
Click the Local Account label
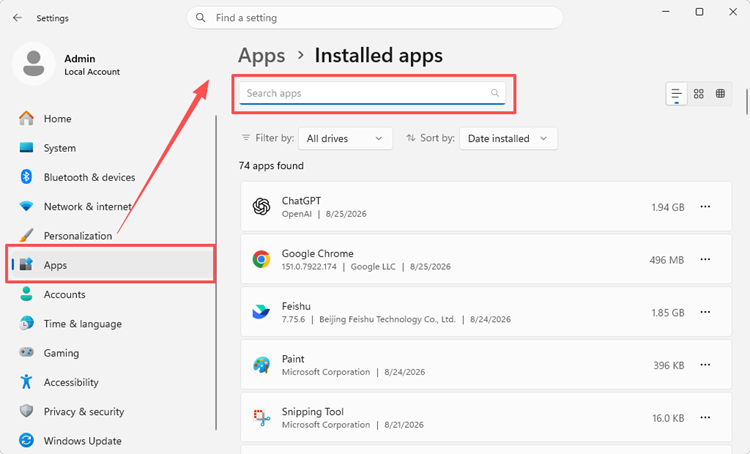tap(92, 72)
